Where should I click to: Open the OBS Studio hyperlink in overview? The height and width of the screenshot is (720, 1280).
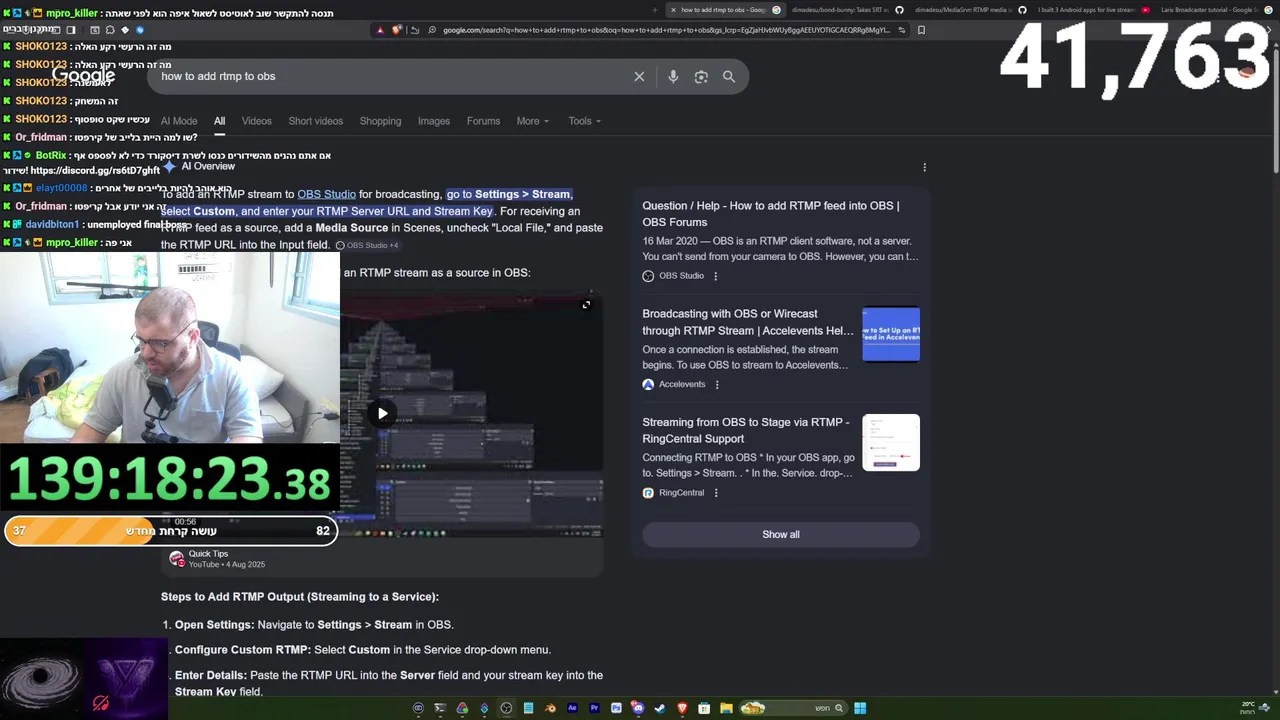(326, 194)
